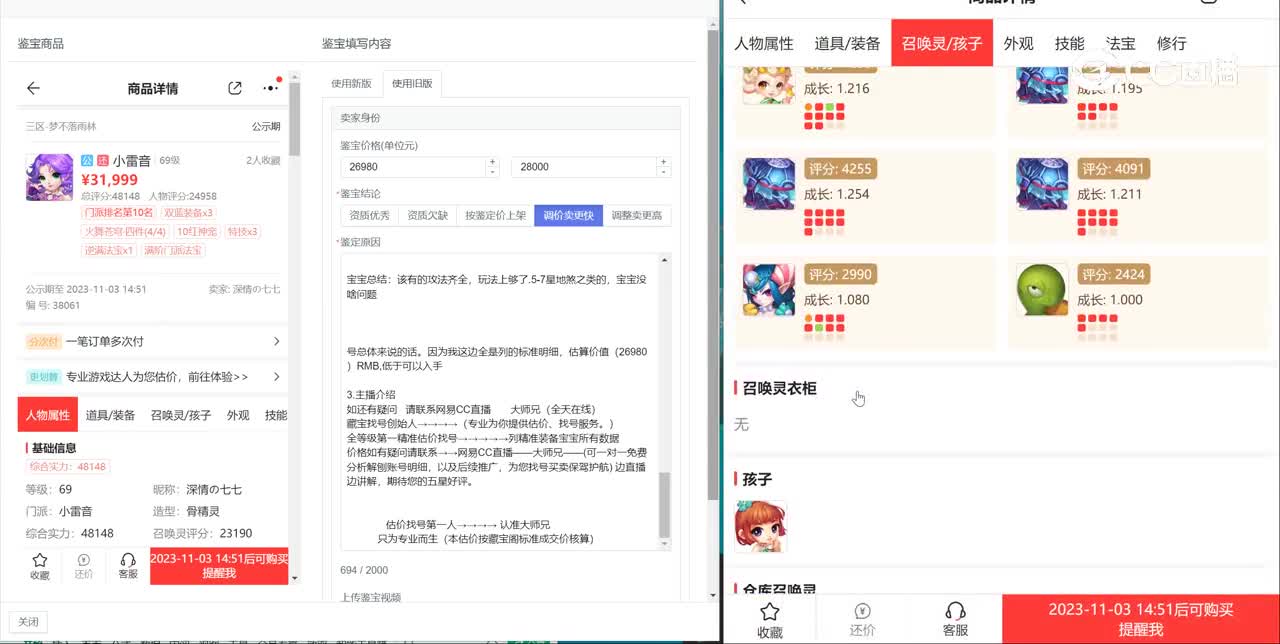This screenshot has width=1280, height=644.
Task: Click the 28000 price input field
Action: point(583,167)
